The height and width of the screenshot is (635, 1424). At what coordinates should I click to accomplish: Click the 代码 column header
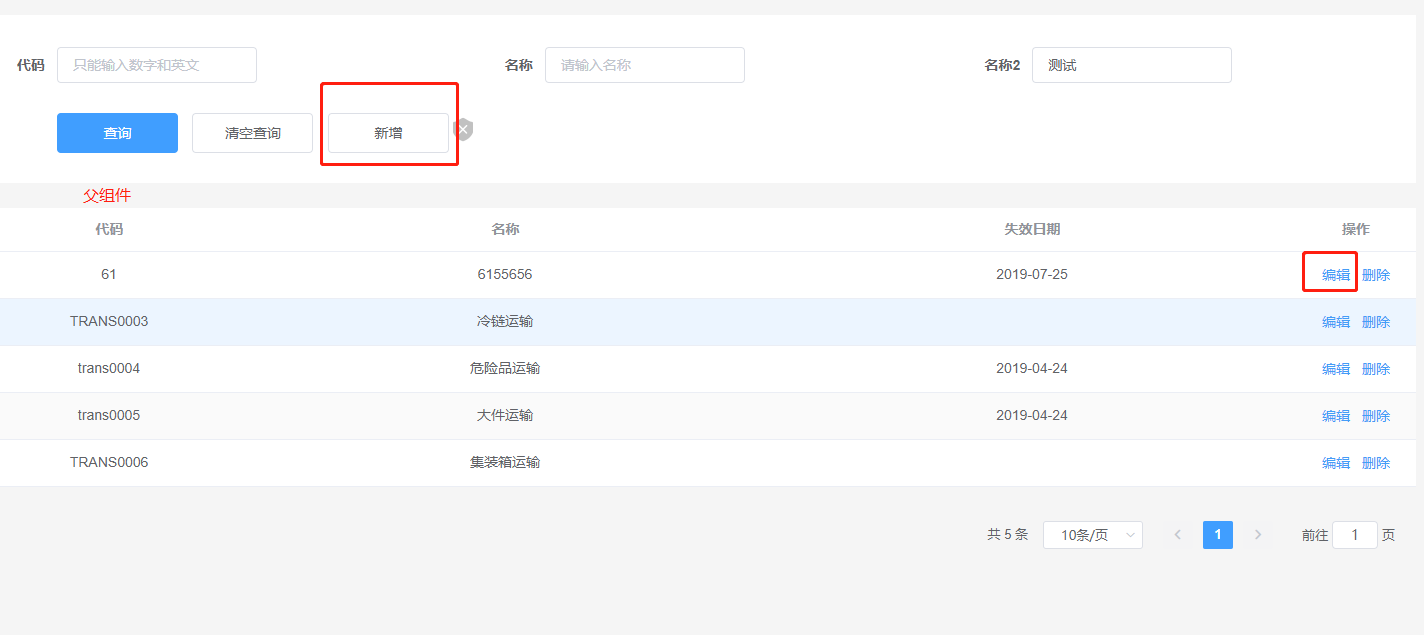(109, 229)
